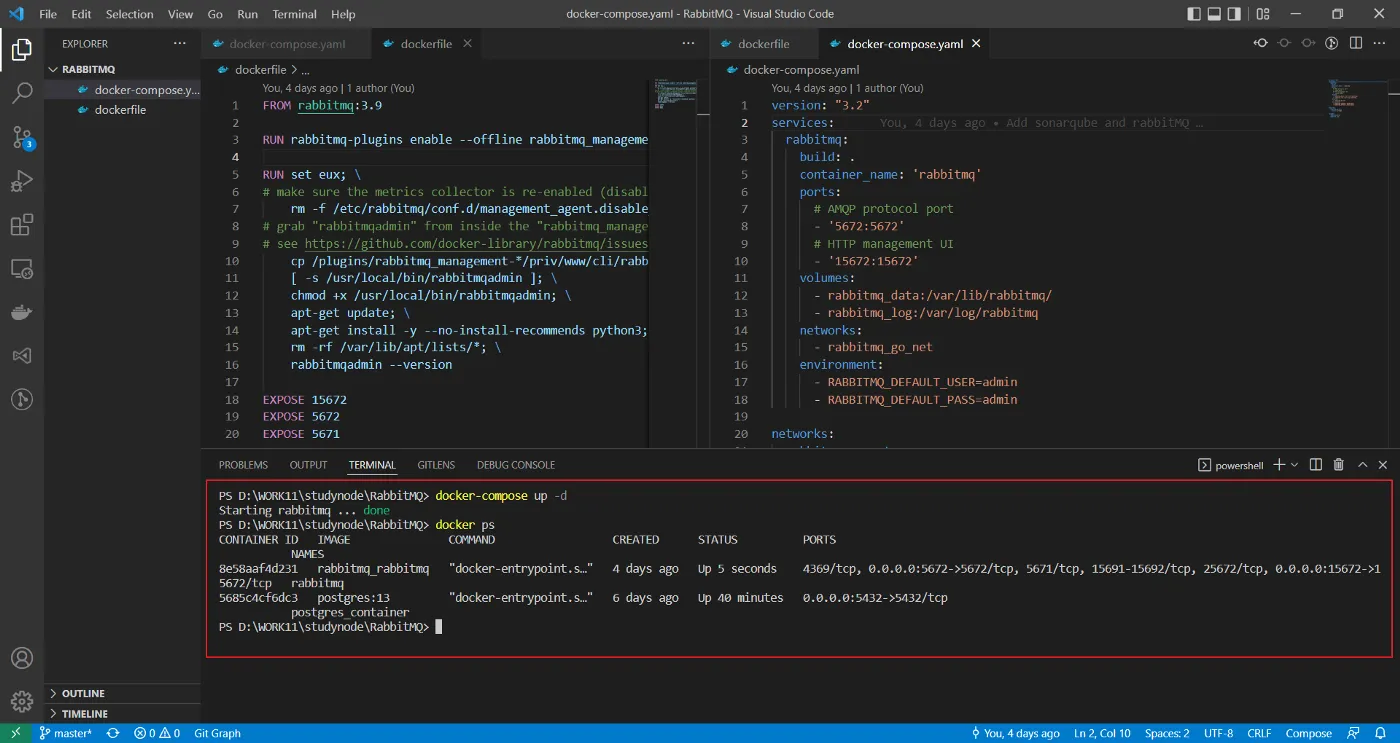Switch to the PROBLEMS panel tab
The image size is (1400, 743).
pyautogui.click(x=243, y=465)
